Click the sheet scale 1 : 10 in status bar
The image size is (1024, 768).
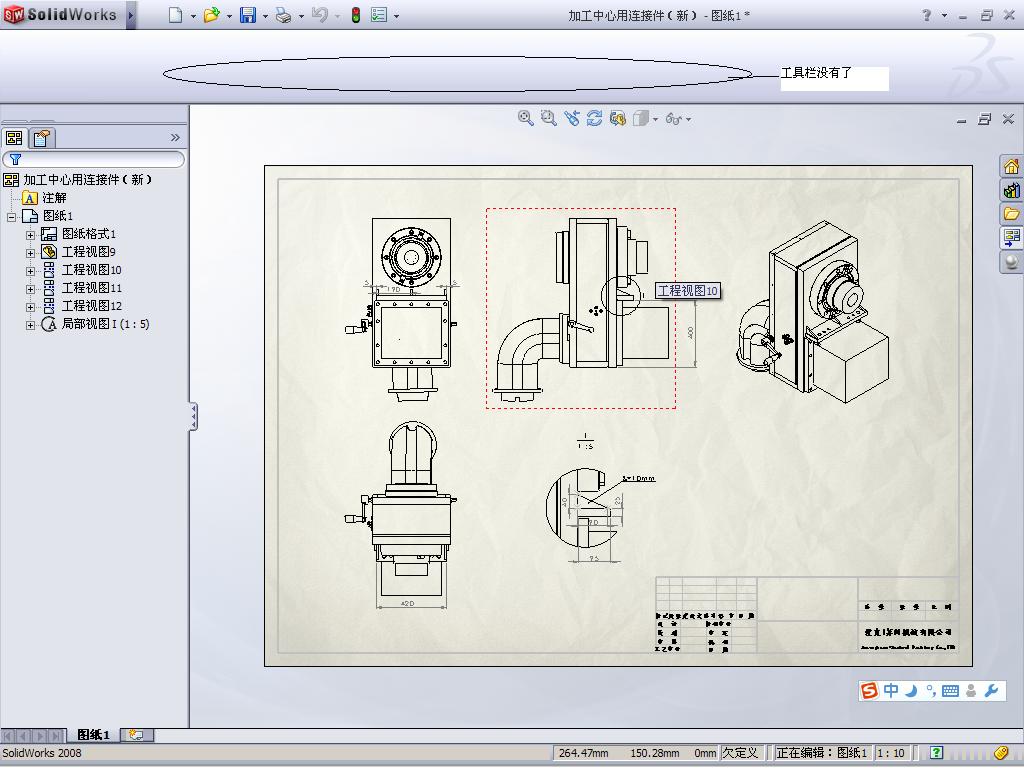[x=891, y=753]
